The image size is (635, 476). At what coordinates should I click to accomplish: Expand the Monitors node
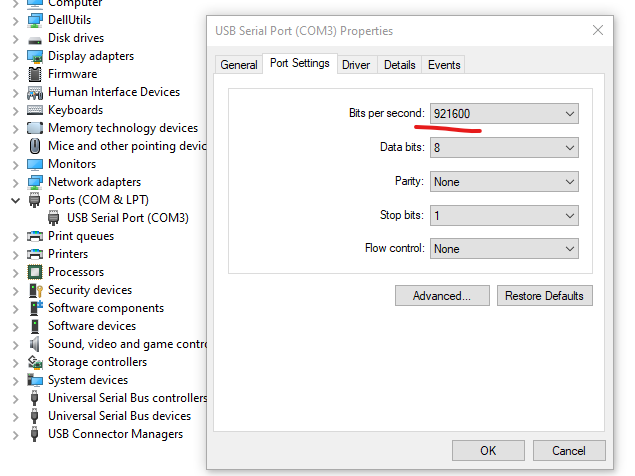[15, 164]
